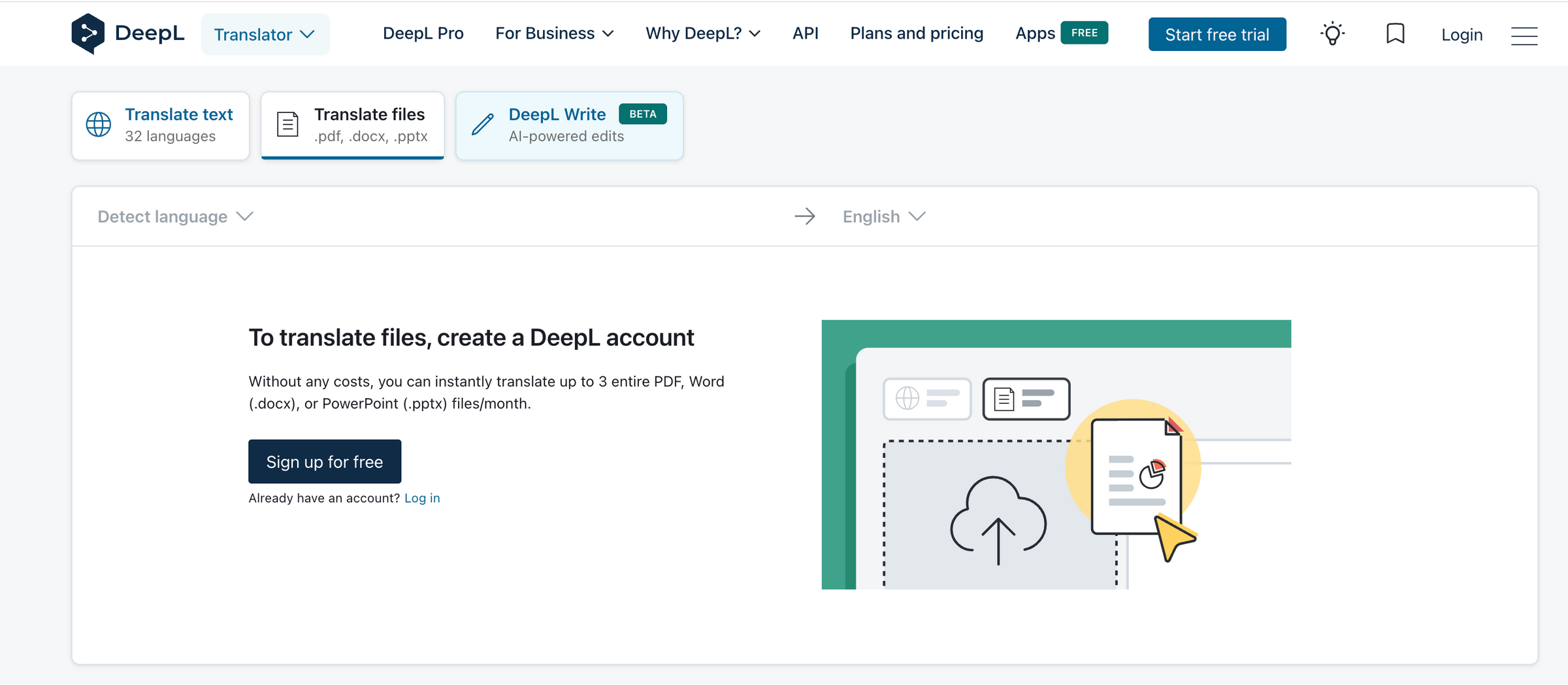Click the DeepL hexagon logo icon
The height and width of the screenshot is (685, 1568).
(88, 33)
